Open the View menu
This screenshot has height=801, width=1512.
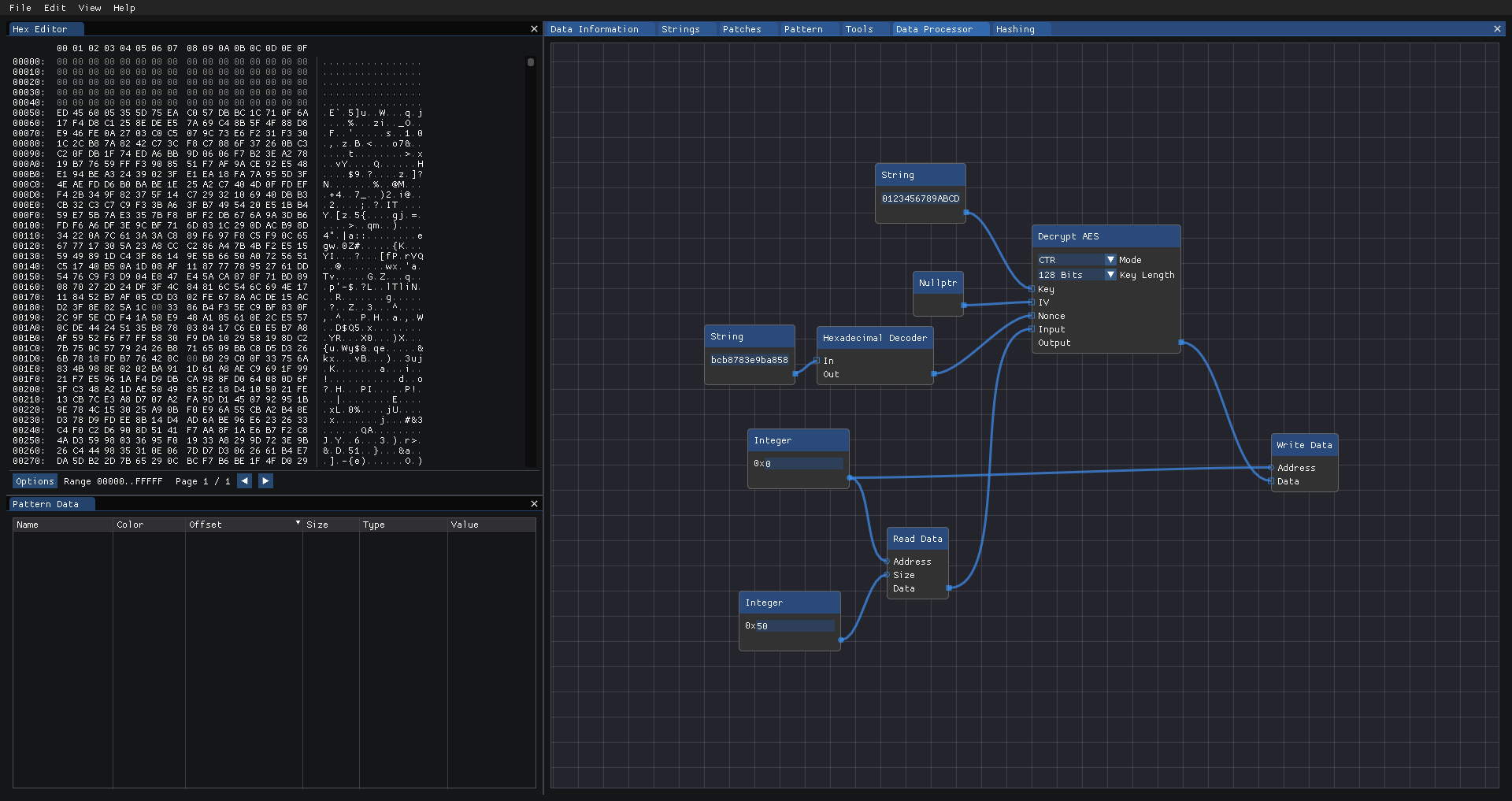(90, 8)
